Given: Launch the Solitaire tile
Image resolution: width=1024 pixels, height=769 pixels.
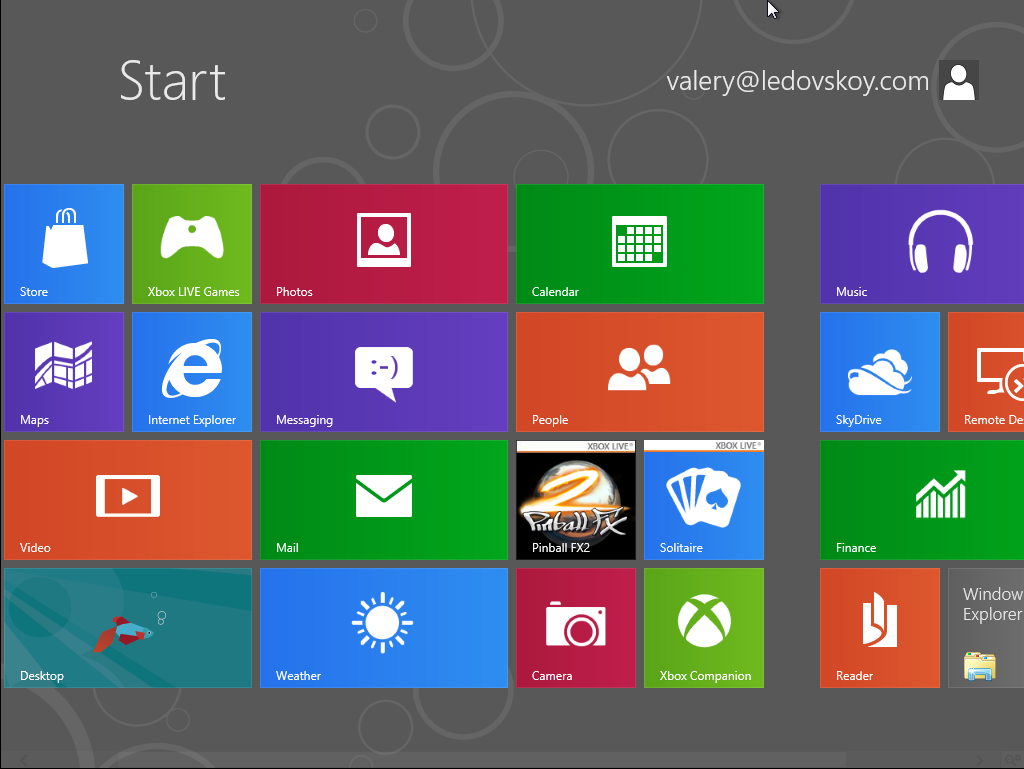Looking at the screenshot, I should pyautogui.click(x=704, y=499).
